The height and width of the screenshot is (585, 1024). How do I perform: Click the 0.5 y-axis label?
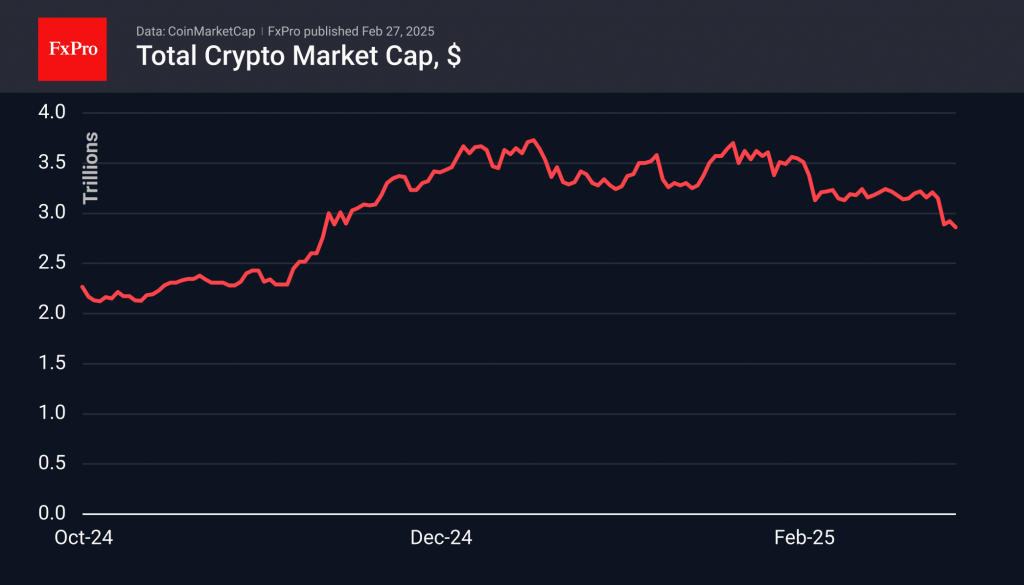tap(52, 463)
